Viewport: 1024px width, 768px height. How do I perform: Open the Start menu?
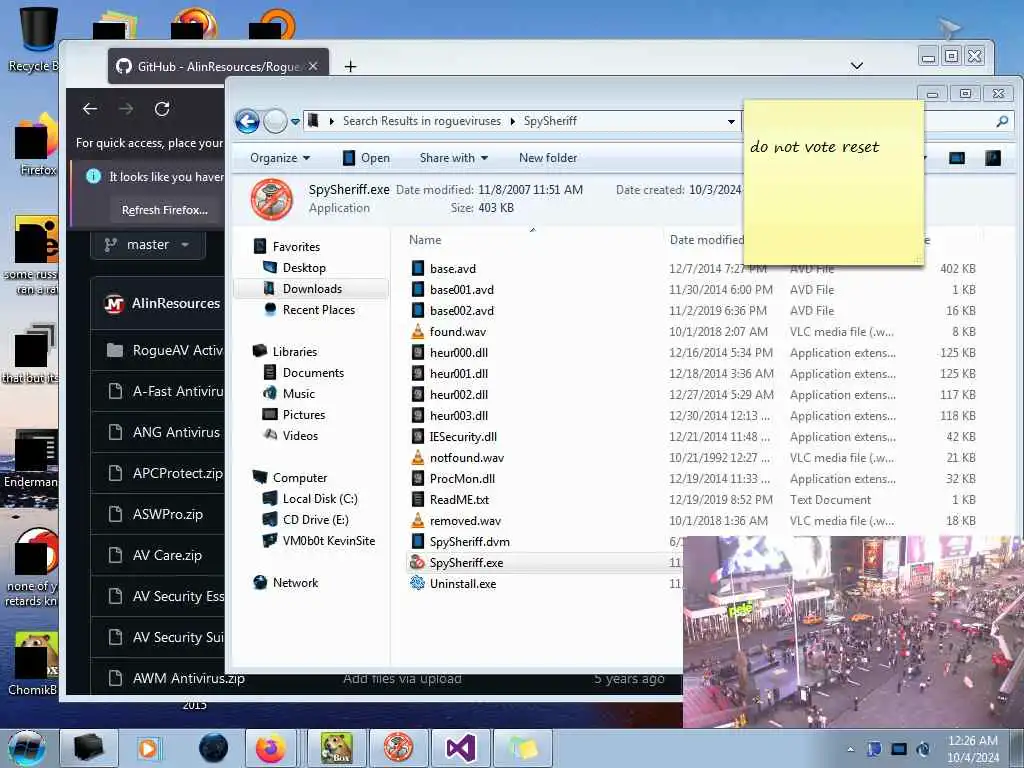tap(26, 748)
